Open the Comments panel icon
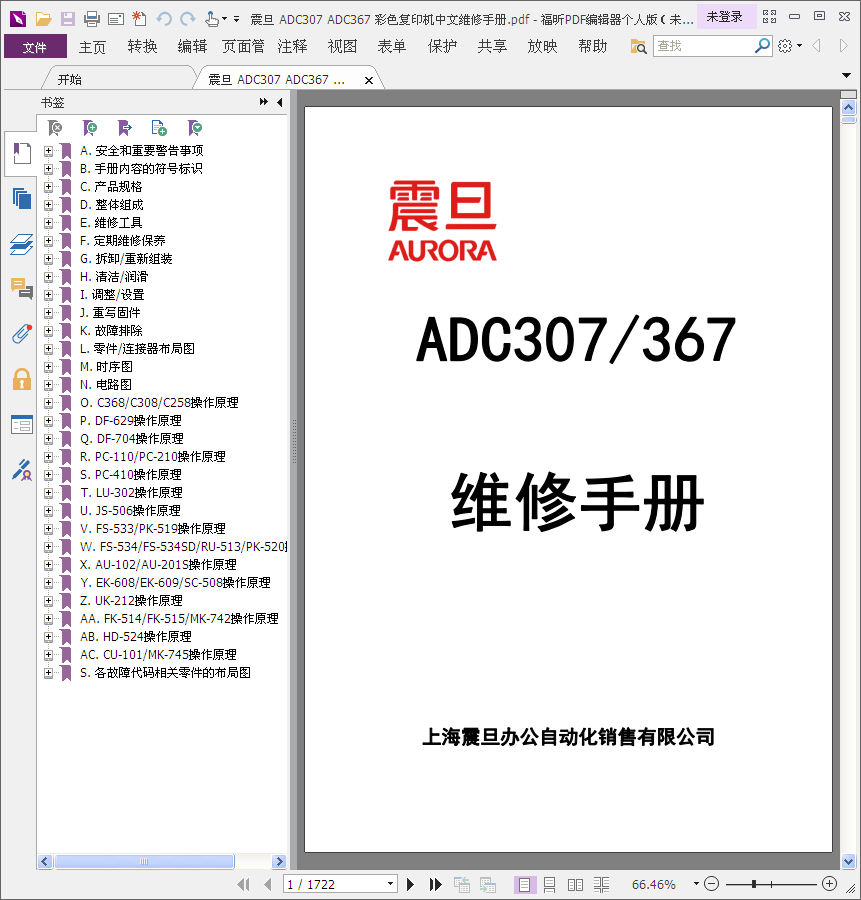Viewport: 861px width, 900px height. pyautogui.click(x=22, y=288)
